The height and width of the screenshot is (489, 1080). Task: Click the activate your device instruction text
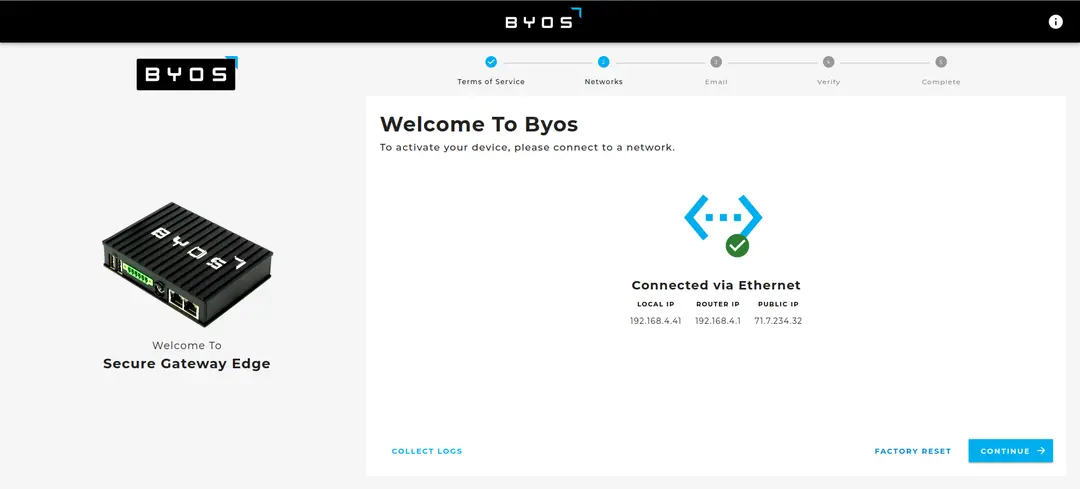pos(528,147)
